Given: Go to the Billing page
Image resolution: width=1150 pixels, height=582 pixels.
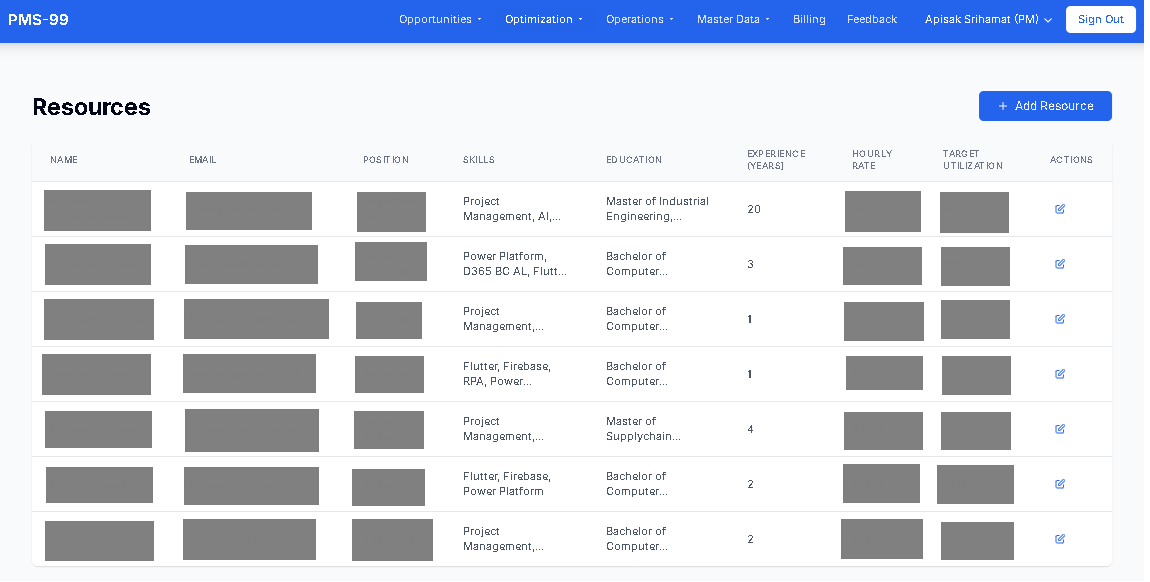Looking at the screenshot, I should [x=809, y=19].
